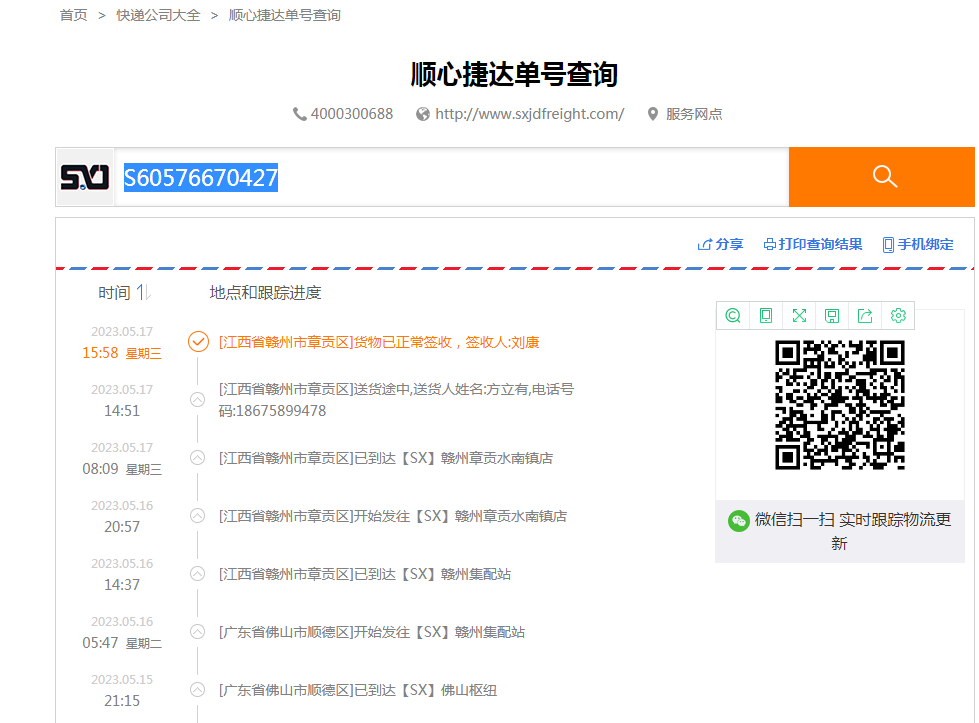
Task: Click the time 14:51
Action: (x=122, y=411)
